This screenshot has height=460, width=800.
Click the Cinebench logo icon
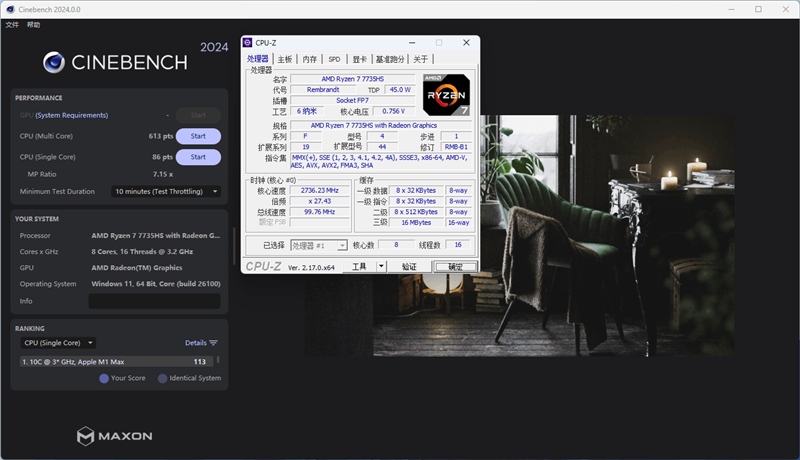[54, 62]
